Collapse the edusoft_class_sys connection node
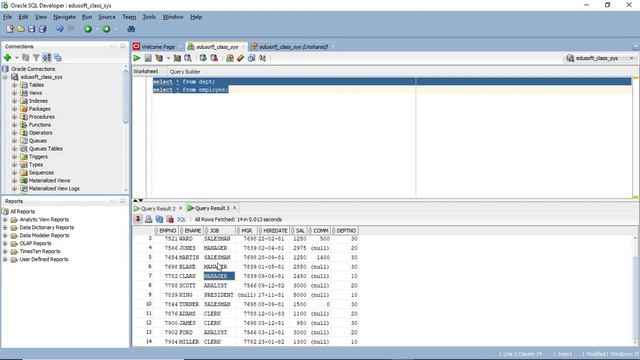 [x=5, y=77]
